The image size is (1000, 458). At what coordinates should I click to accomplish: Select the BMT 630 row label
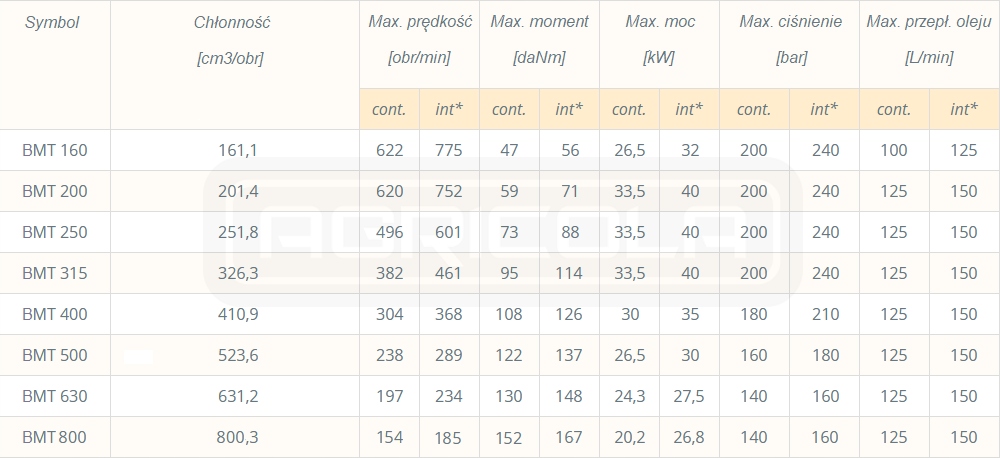(55, 396)
